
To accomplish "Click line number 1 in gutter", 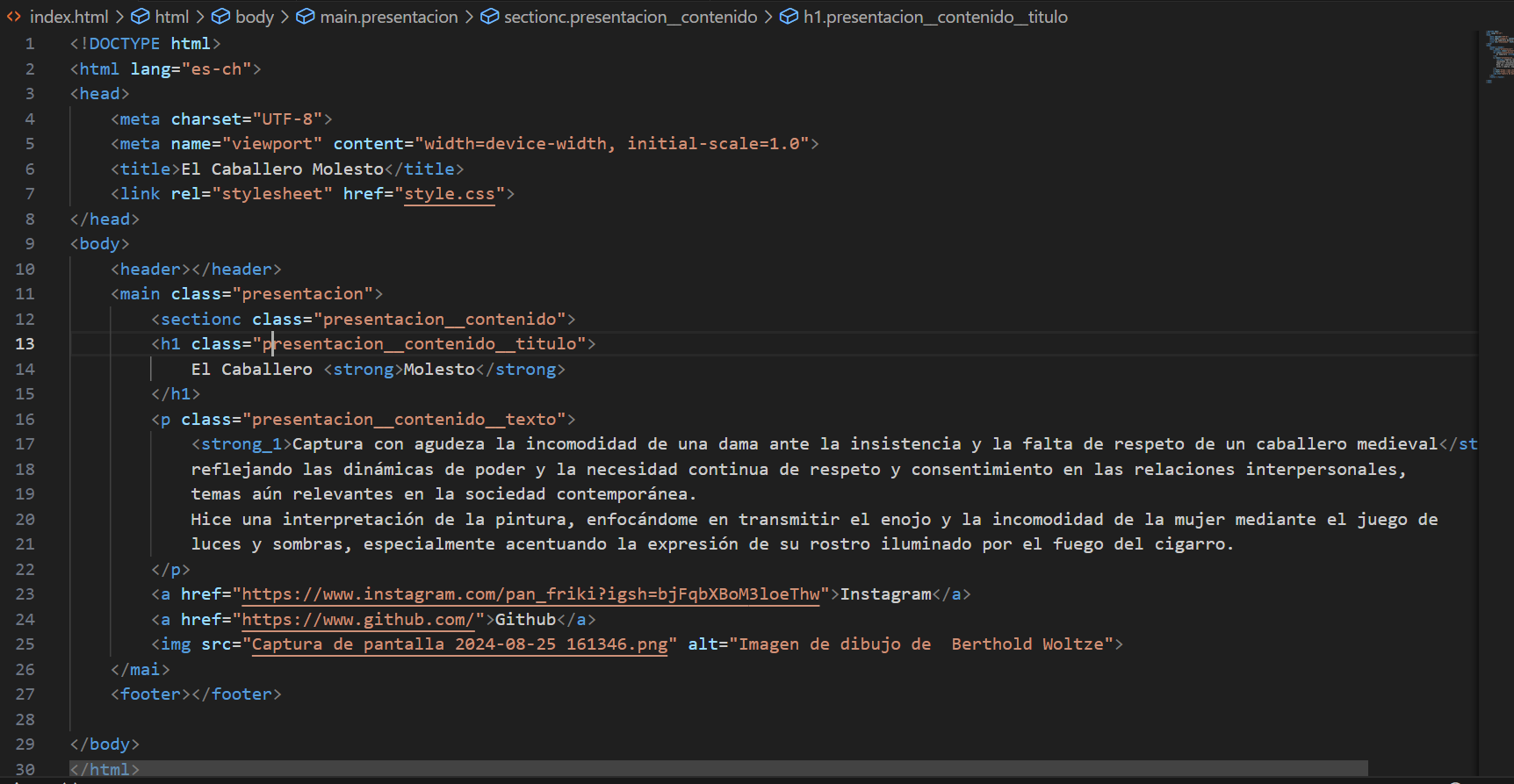I will [x=30, y=44].
